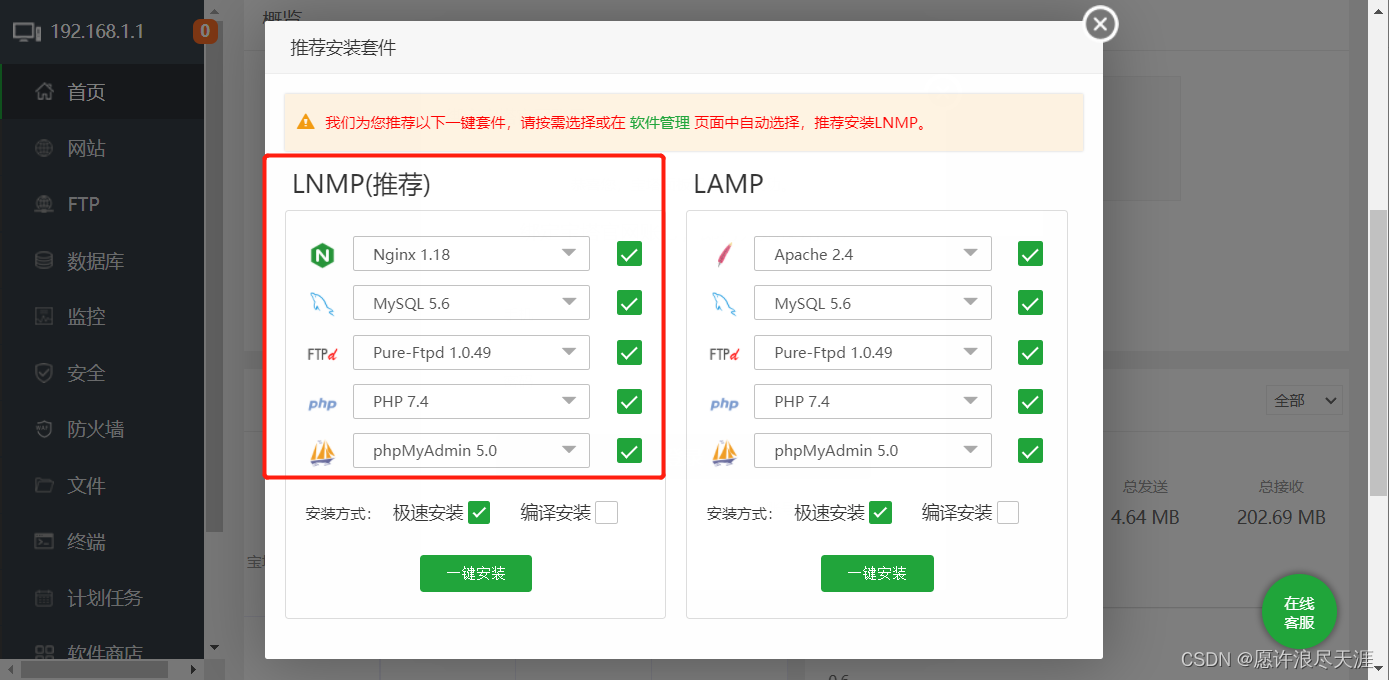The width and height of the screenshot is (1389, 680).
Task: Uncheck phpMyAdmin 5.0 in LNMP
Action: click(629, 451)
